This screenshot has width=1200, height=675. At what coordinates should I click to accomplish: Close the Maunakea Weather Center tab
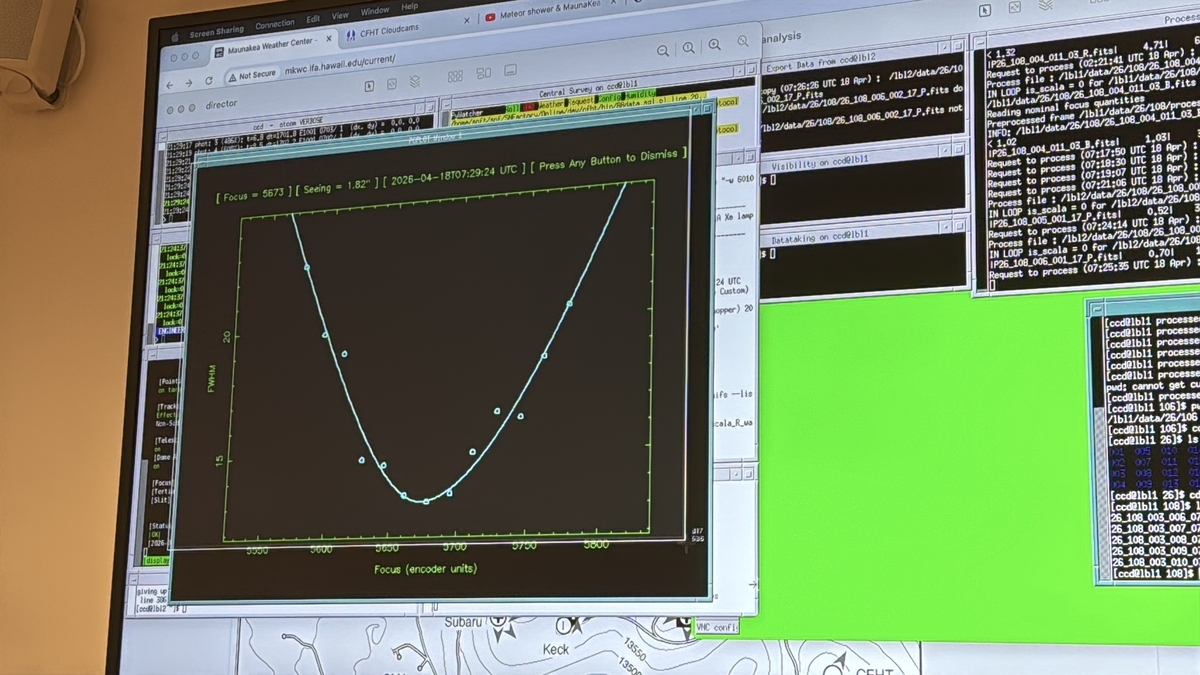(328, 39)
